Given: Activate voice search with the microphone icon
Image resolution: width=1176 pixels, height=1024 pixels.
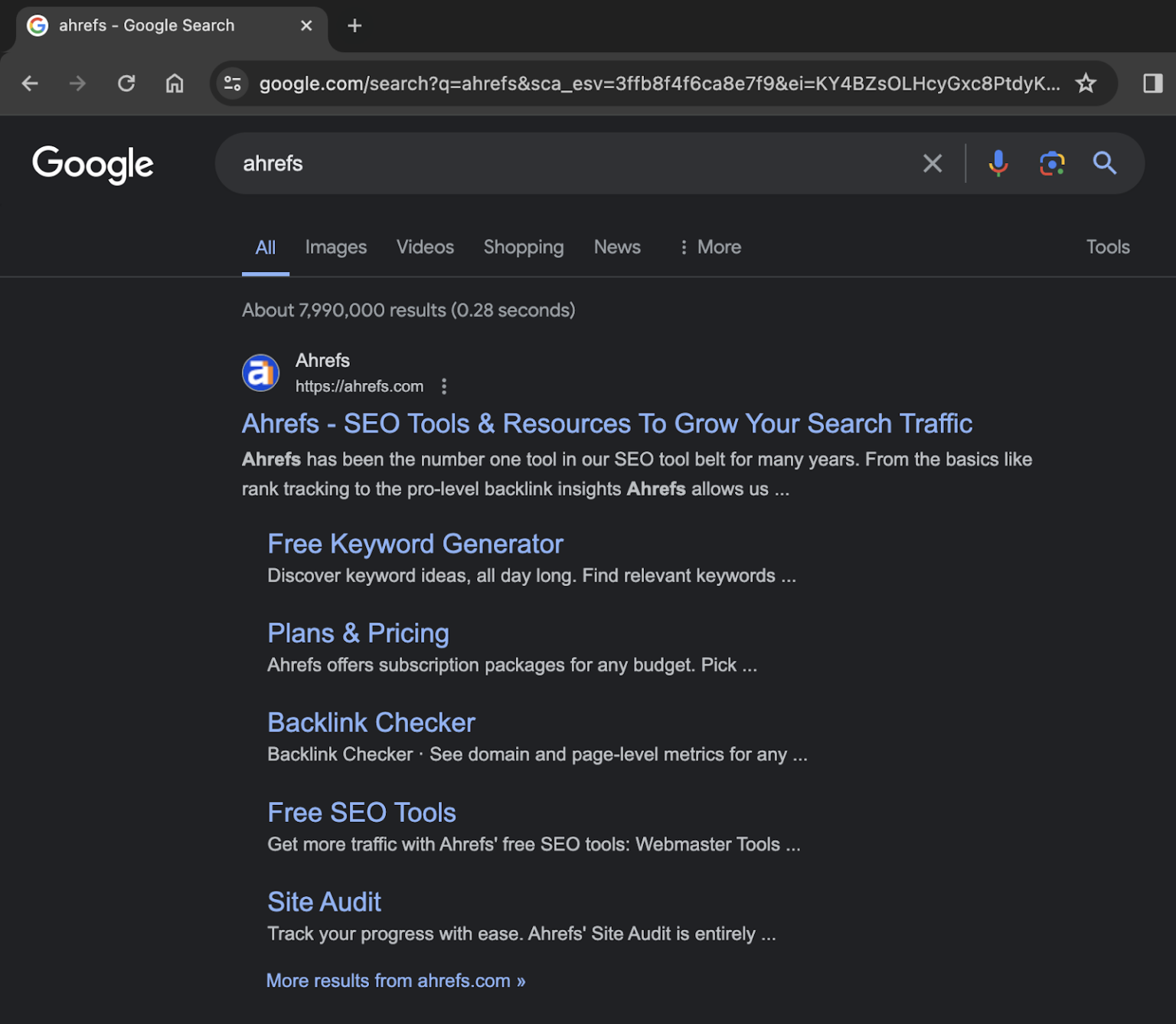Looking at the screenshot, I should 997,163.
